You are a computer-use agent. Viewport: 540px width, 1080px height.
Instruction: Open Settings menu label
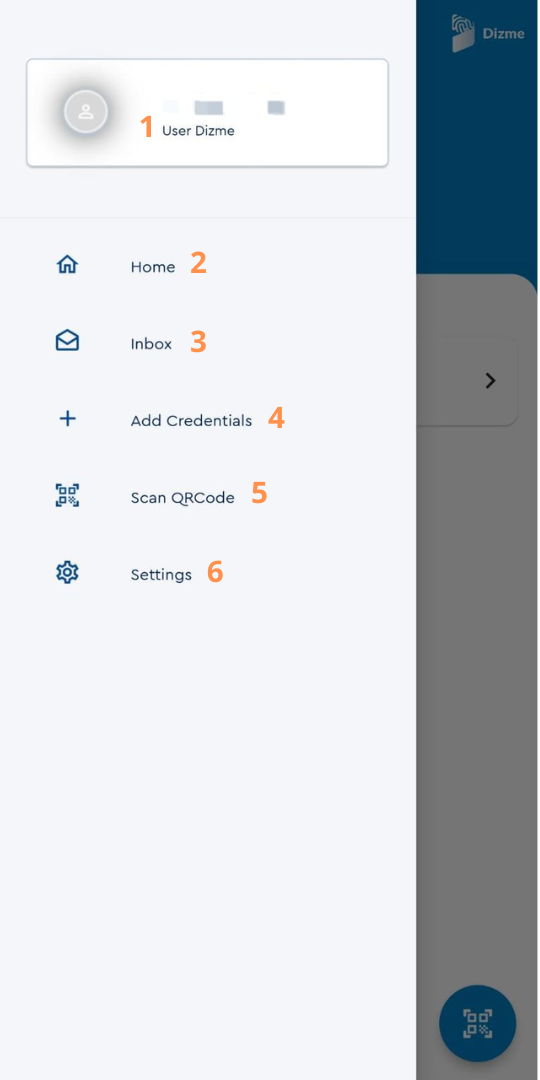coord(161,574)
